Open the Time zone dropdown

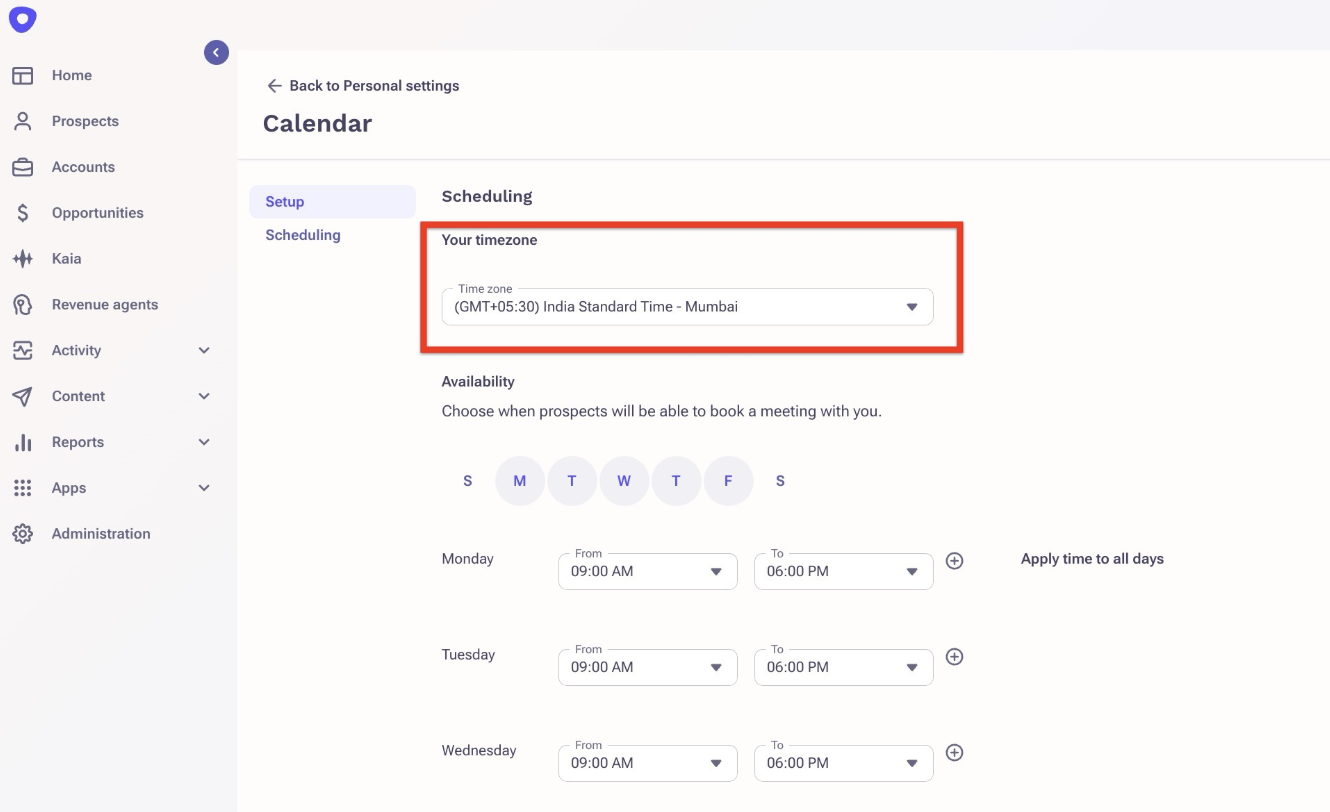click(687, 307)
